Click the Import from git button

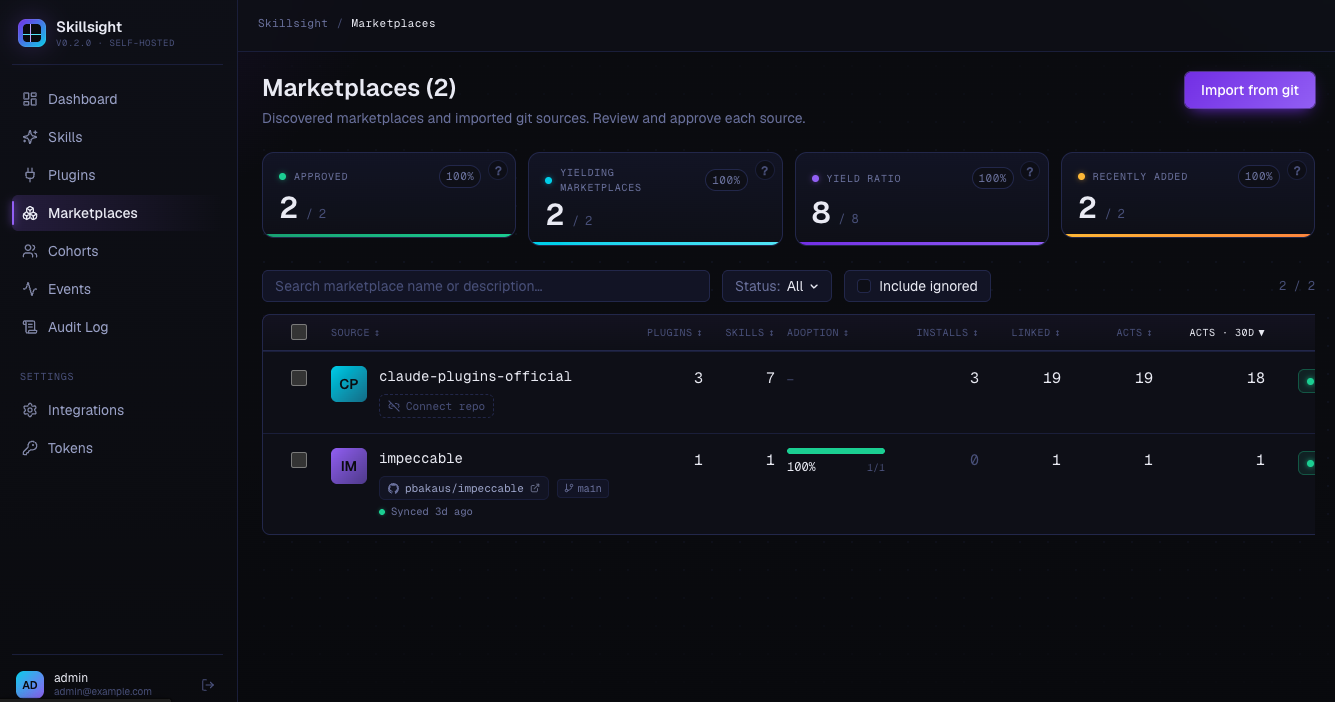pyautogui.click(x=1249, y=90)
